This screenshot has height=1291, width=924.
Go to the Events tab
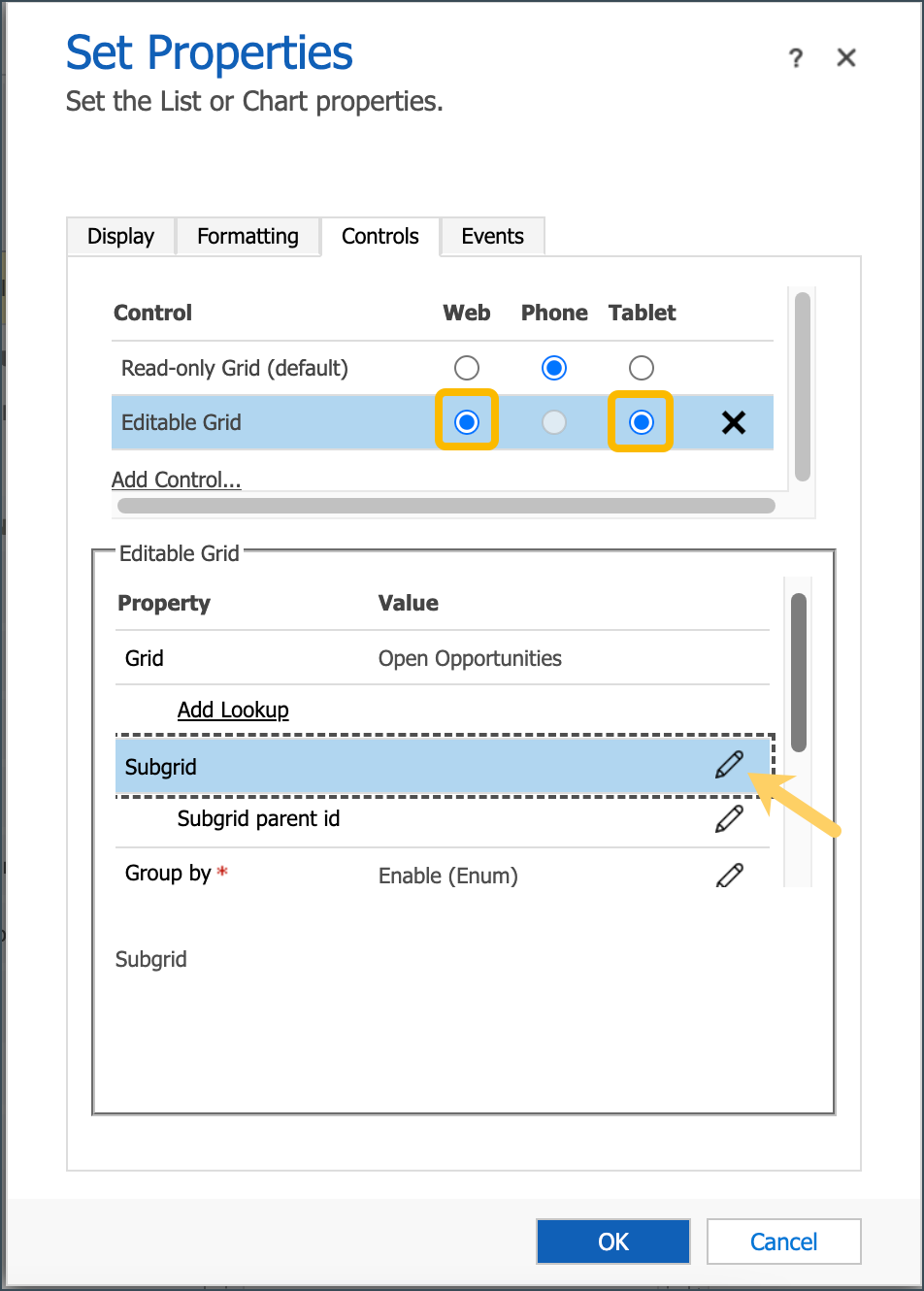coord(492,236)
